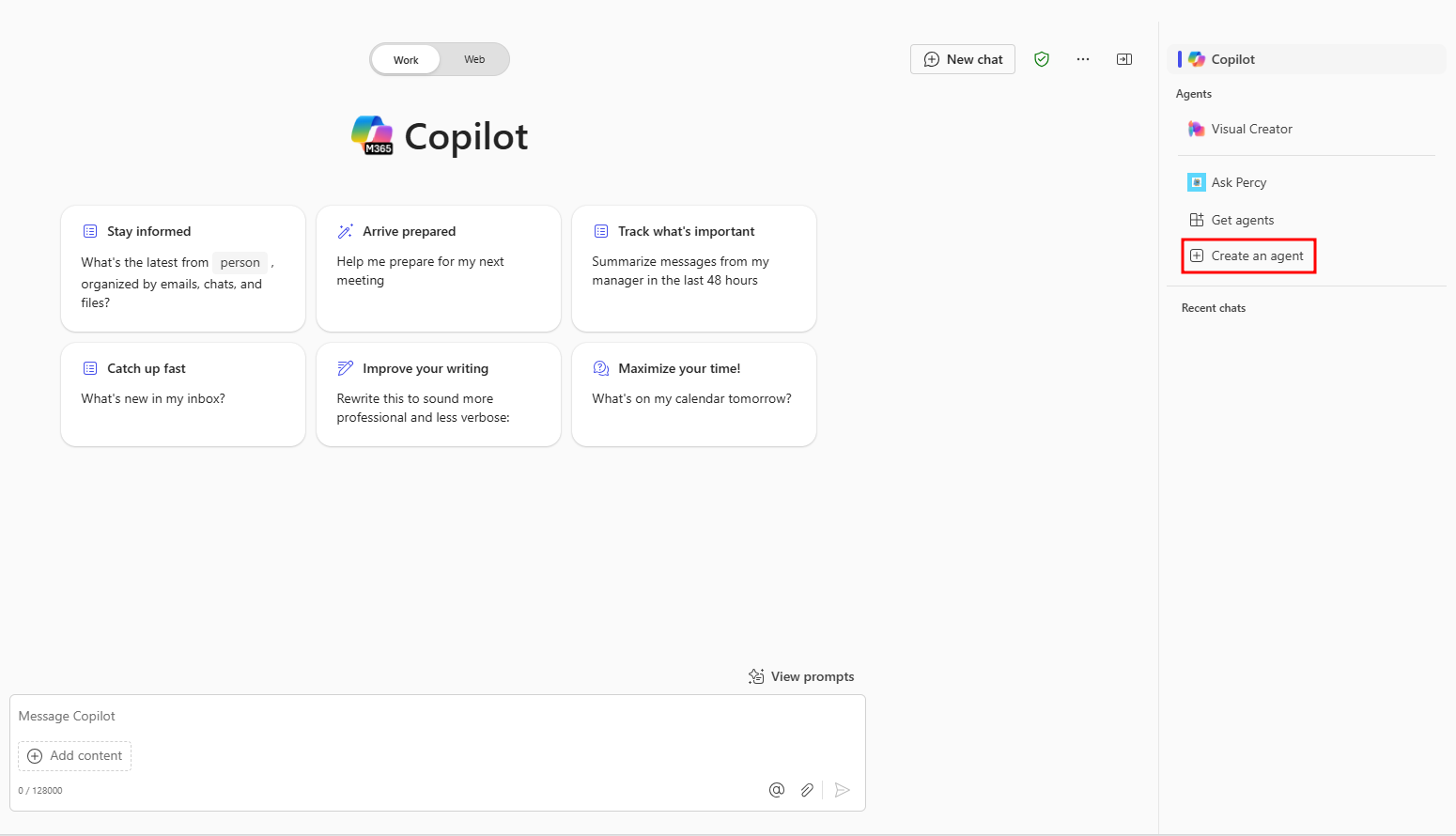The height and width of the screenshot is (836, 1456).
Task: Click the New chat plus icon
Action: 932,59
